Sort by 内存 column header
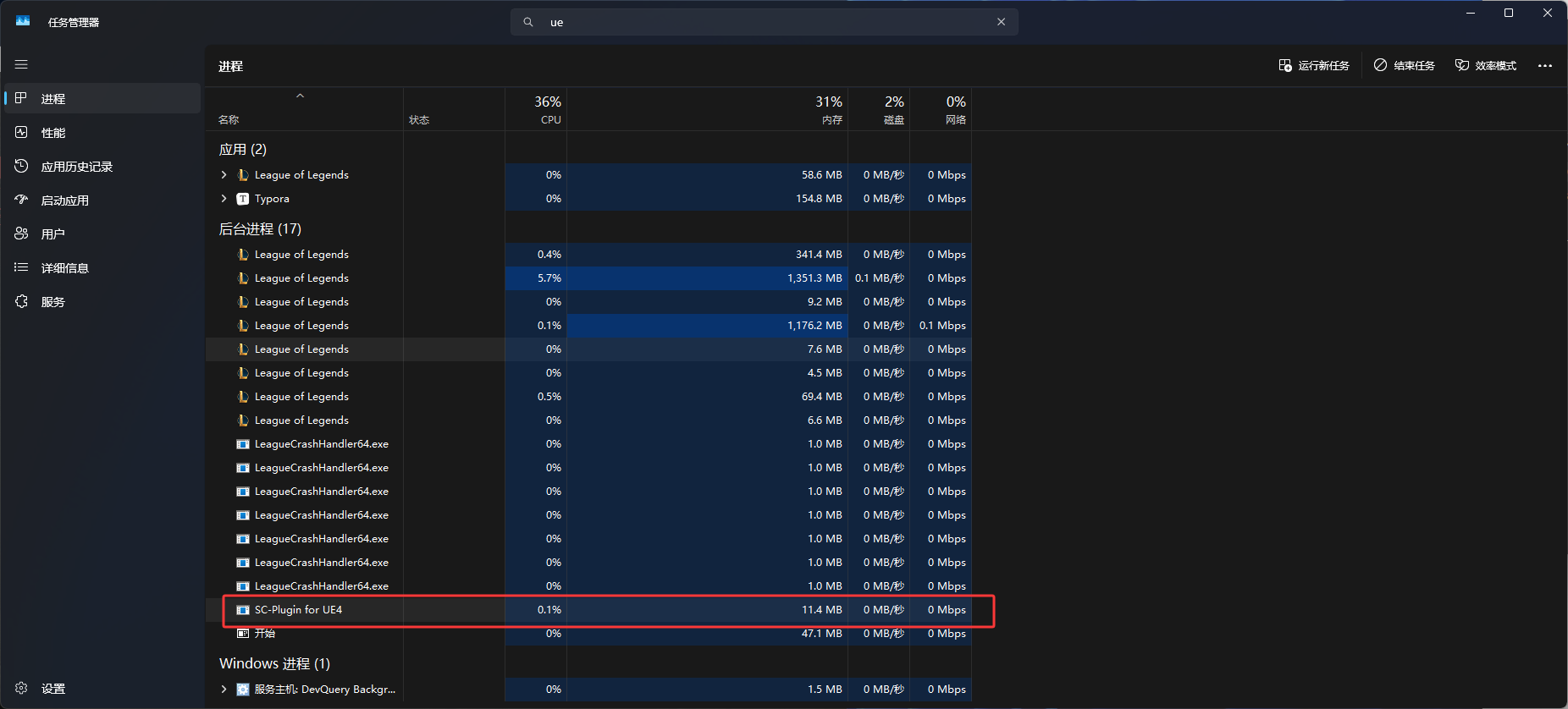This screenshot has width=1568, height=709. tap(708, 109)
